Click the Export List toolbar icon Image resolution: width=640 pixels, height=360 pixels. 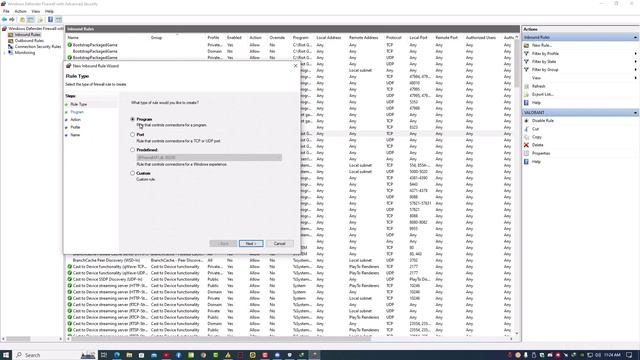pos(40,20)
